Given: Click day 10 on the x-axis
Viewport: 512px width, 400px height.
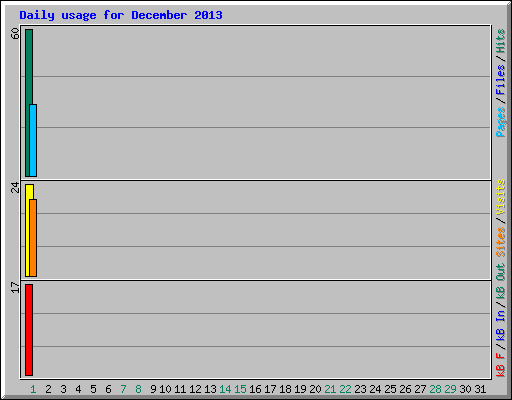Looking at the screenshot, I should click(x=165, y=389).
